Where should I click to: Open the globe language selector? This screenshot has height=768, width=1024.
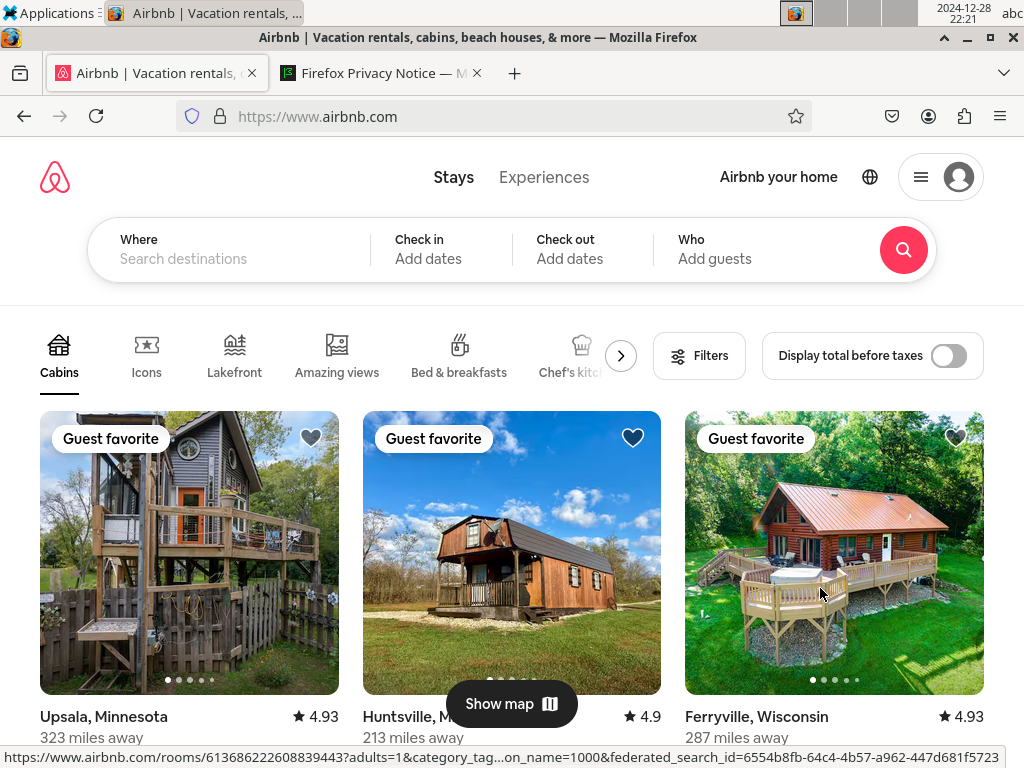pos(869,177)
